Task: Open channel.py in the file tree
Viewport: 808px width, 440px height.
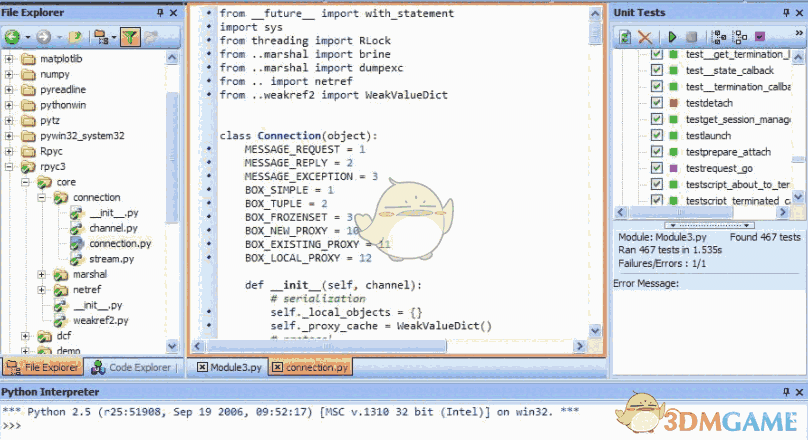Action: tap(113, 228)
